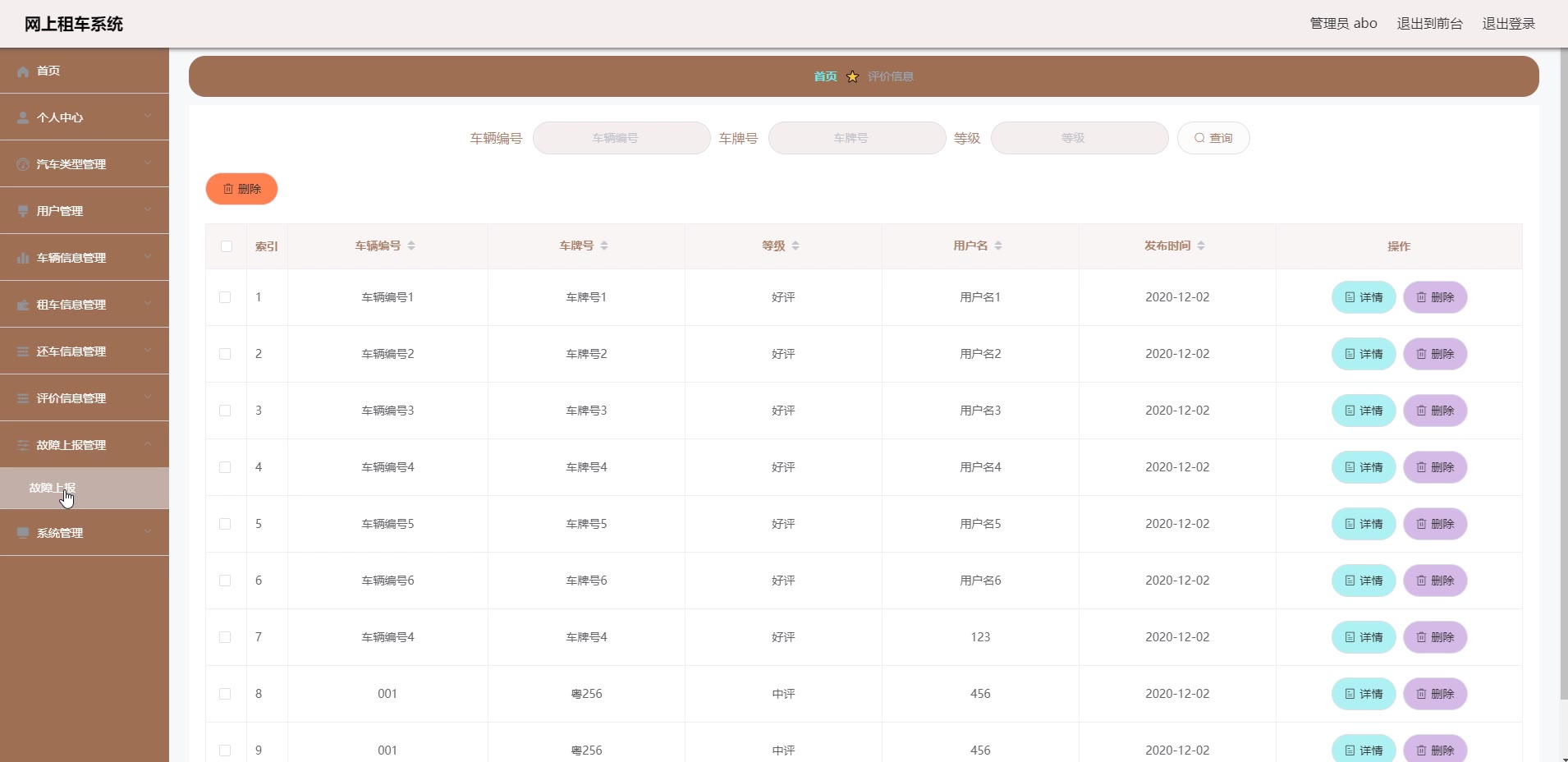The image size is (1568, 762).
Task: Open 详情 for row 3 车辆编号3
Action: pyautogui.click(x=1364, y=411)
